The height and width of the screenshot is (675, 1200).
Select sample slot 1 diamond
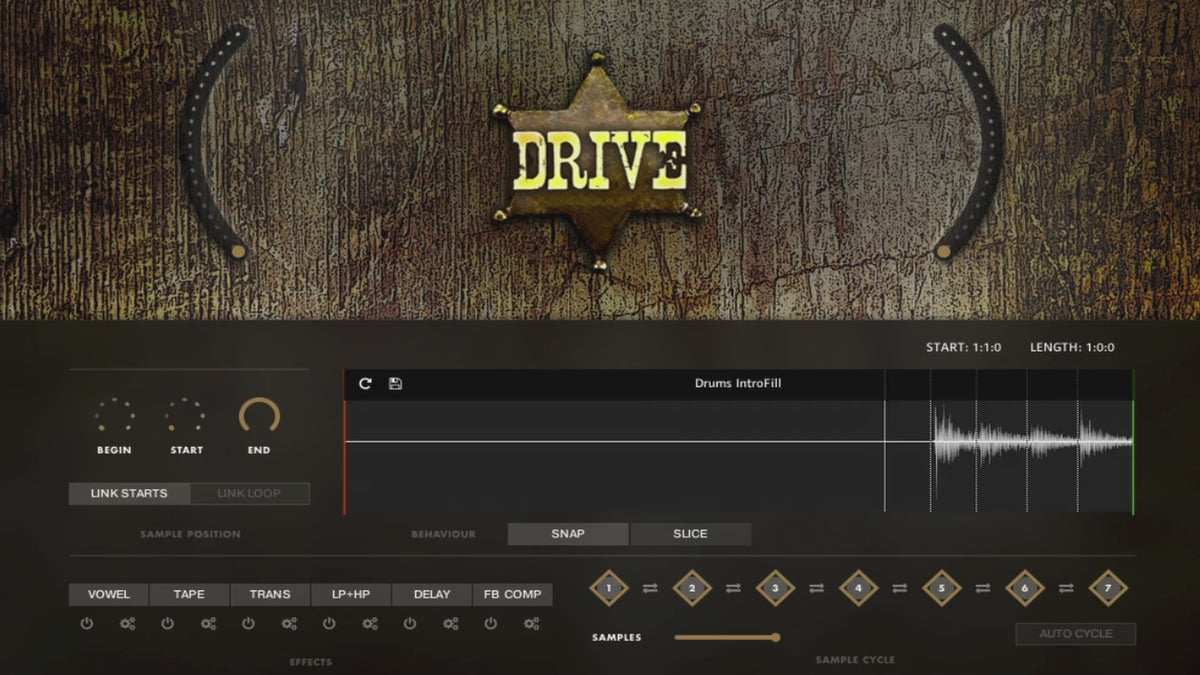point(608,588)
